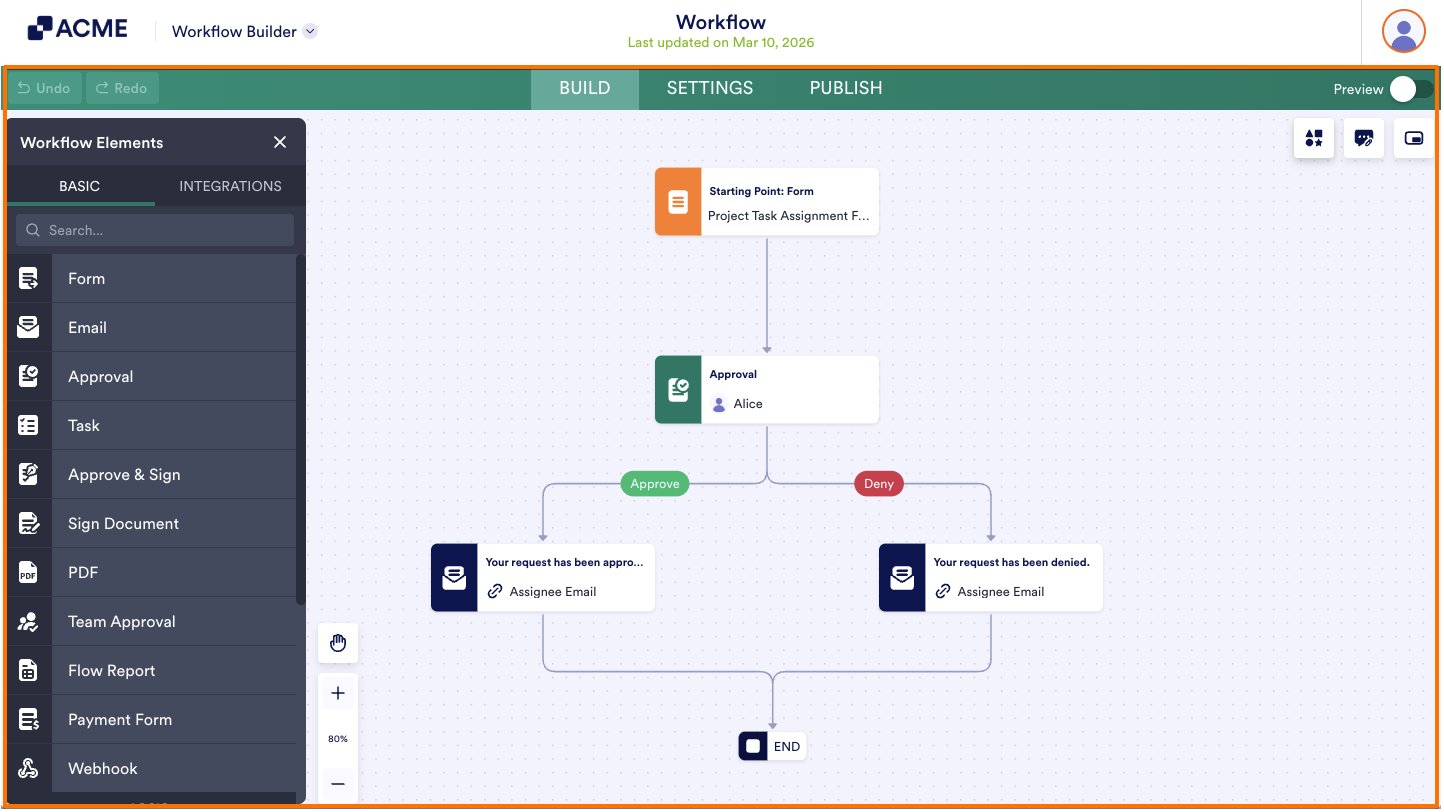Open the workflow elements shapes icon top right
This screenshot has width=1444, height=812.
1314,138
